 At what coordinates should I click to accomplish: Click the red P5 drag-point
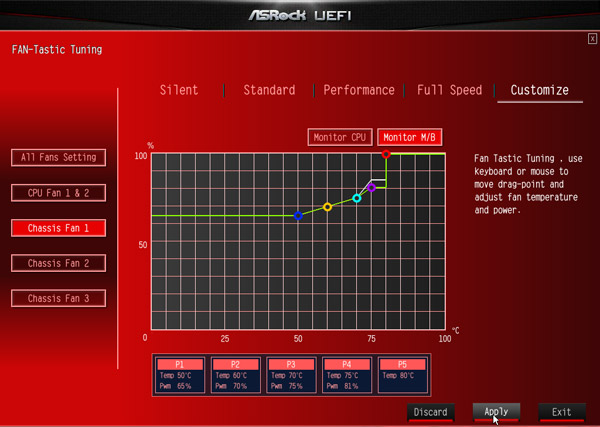point(386,154)
